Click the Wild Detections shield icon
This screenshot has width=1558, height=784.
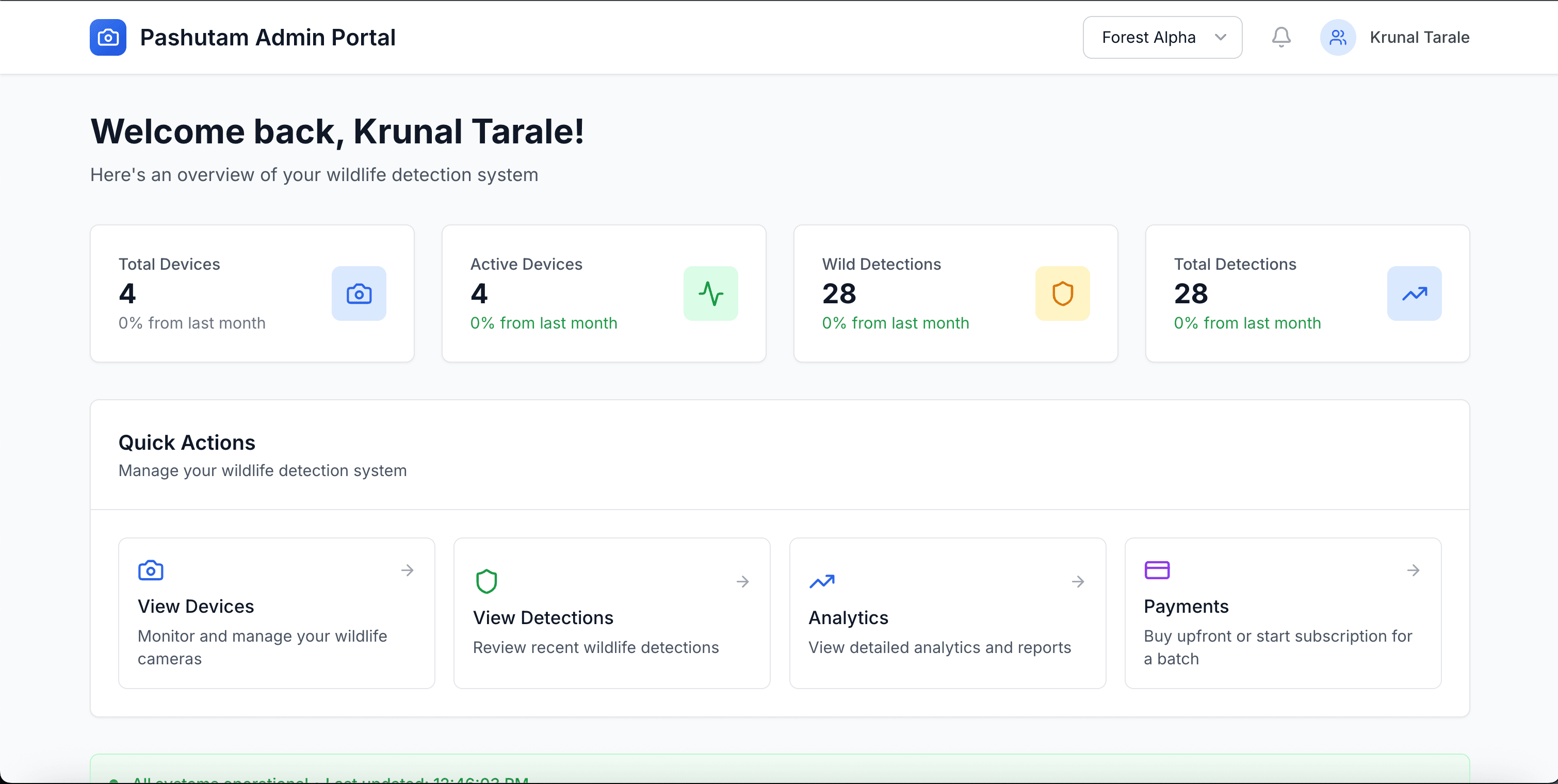pyautogui.click(x=1063, y=294)
